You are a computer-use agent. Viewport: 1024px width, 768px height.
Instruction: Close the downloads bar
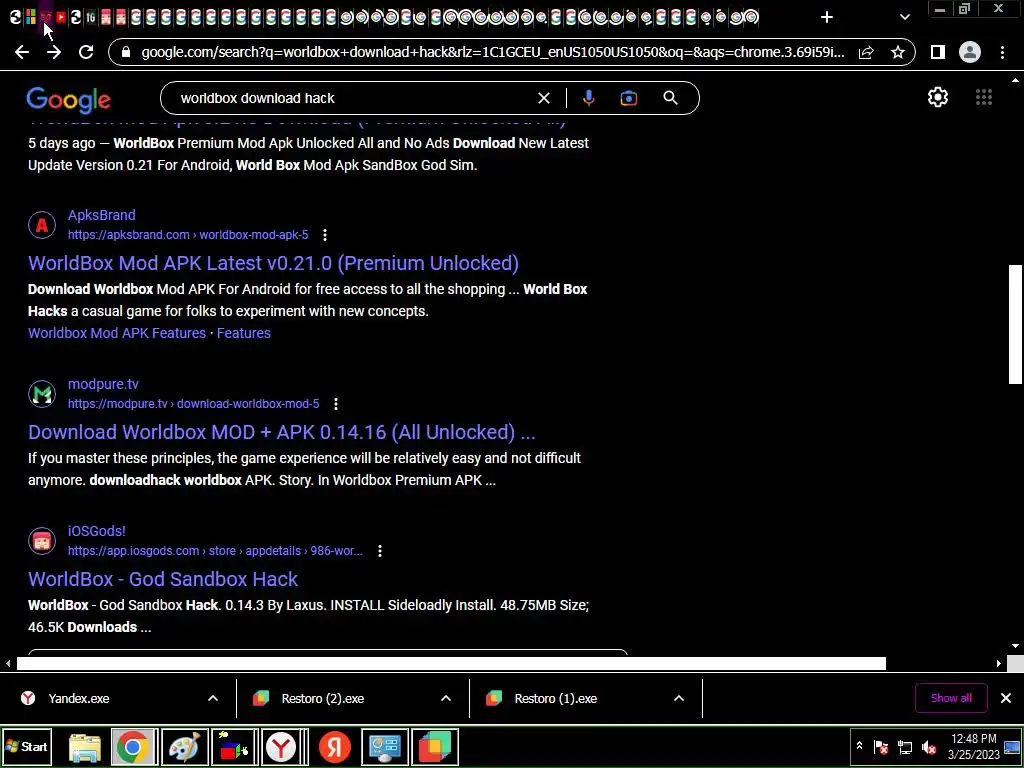[x=1006, y=698]
